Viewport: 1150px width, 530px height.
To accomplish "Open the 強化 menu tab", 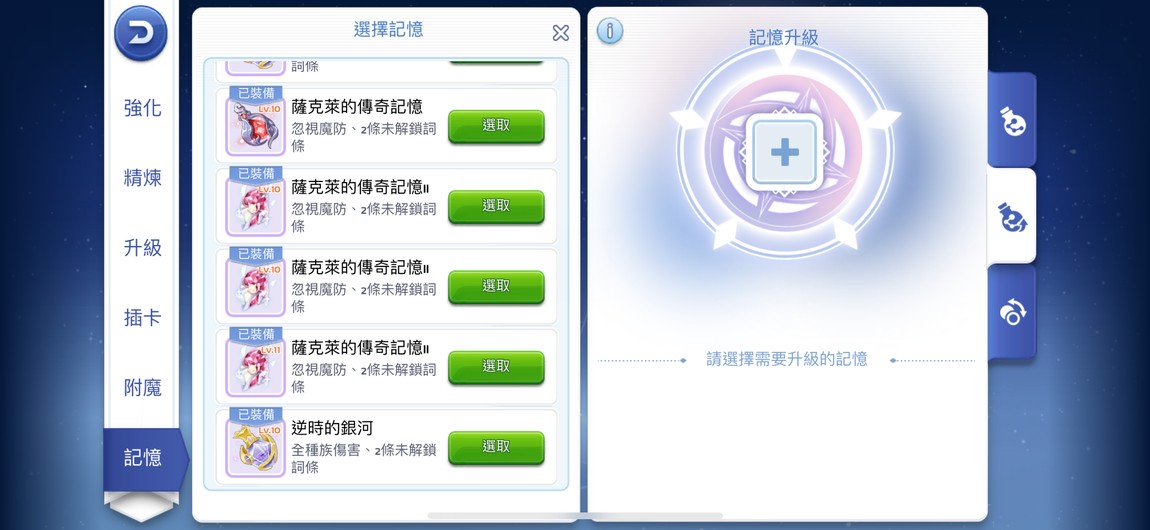I will 142,108.
